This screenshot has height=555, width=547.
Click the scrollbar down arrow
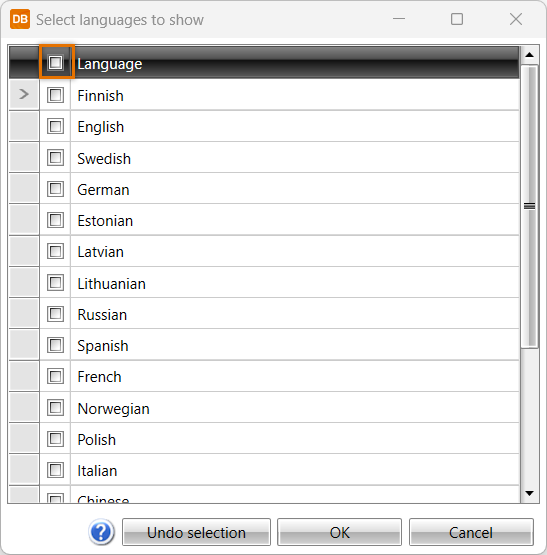tap(530, 493)
